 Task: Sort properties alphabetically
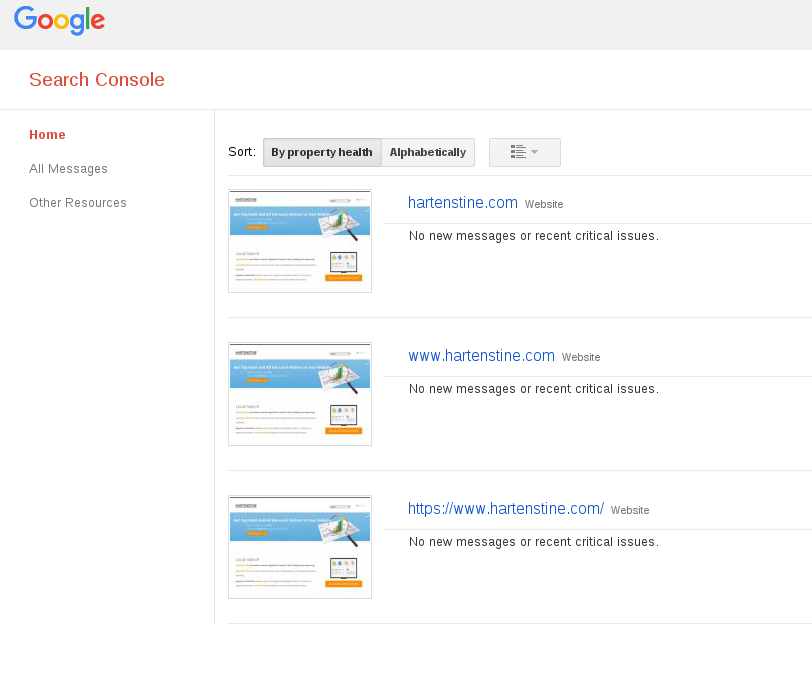click(x=428, y=152)
